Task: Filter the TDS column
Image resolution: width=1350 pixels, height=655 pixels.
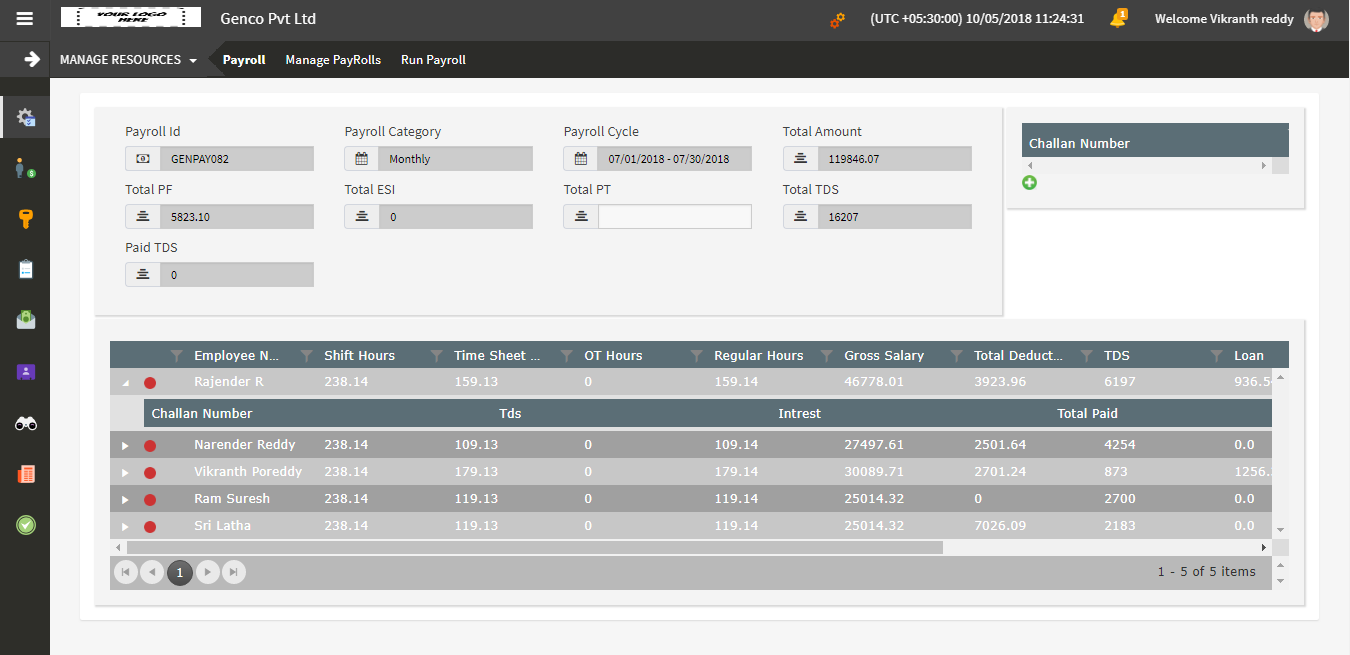Action: click(1216, 356)
